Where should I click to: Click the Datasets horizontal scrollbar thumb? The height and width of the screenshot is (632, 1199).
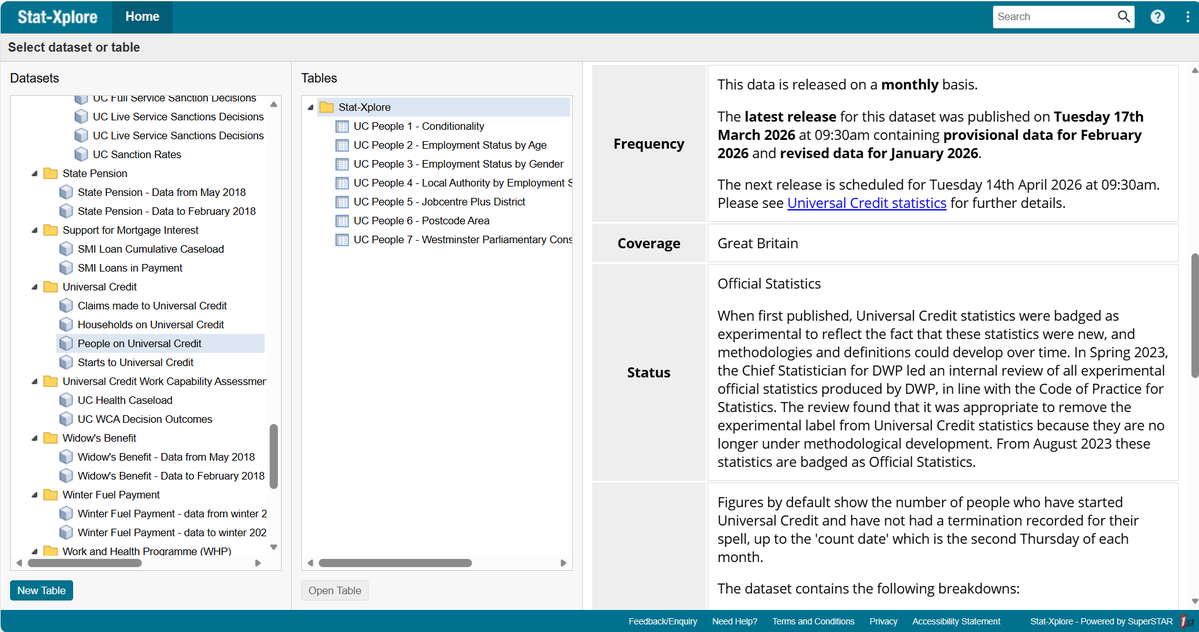pyautogui.click(x=84, y=563)
